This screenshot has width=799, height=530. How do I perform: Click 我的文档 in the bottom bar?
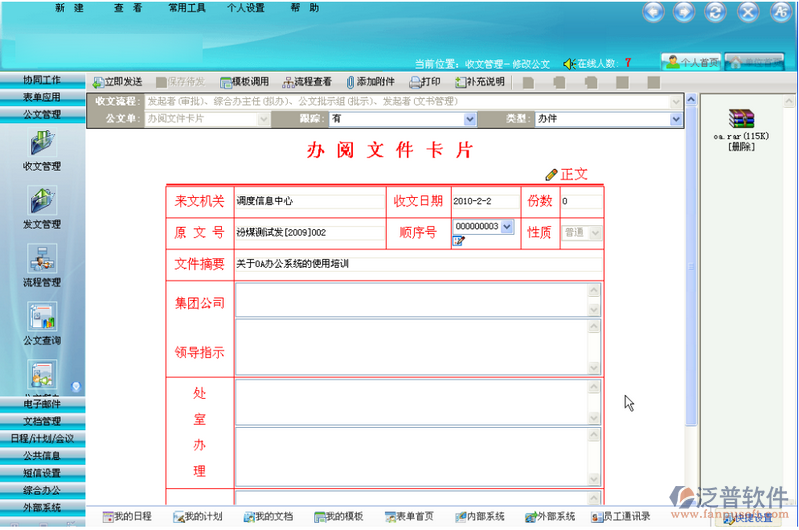click(x=268, y=517)
